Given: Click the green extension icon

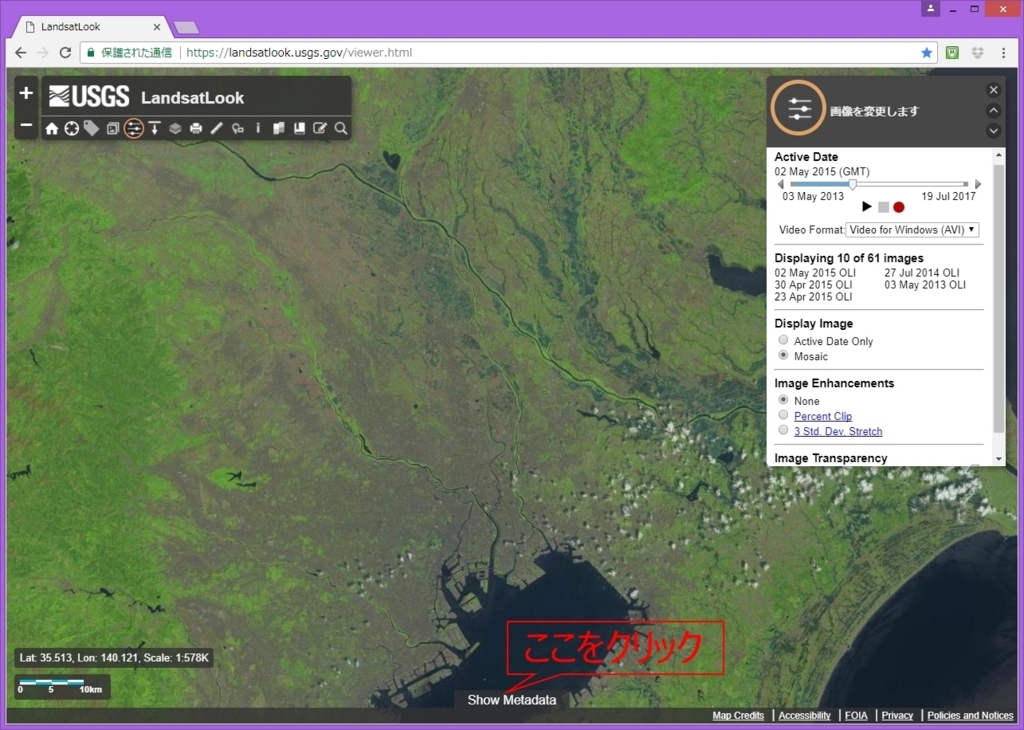Looking at the screenshot, I should click(x=952, y=53).
